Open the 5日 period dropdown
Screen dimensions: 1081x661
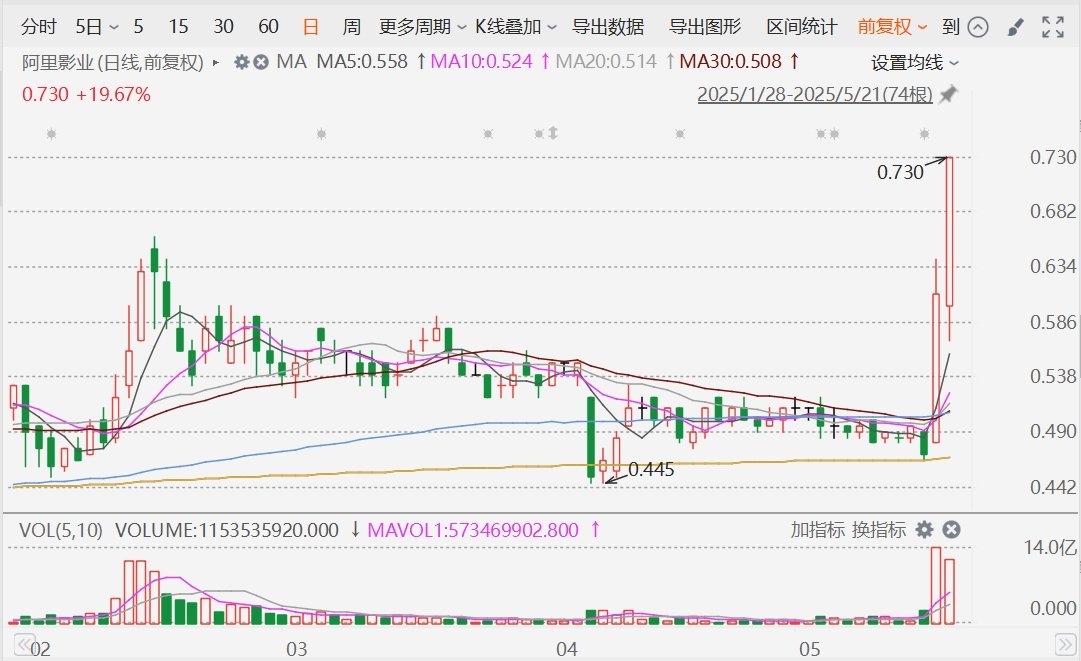coord(97,27)
